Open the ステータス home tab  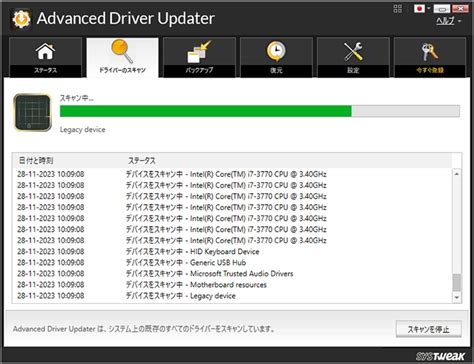pos(45,57)
